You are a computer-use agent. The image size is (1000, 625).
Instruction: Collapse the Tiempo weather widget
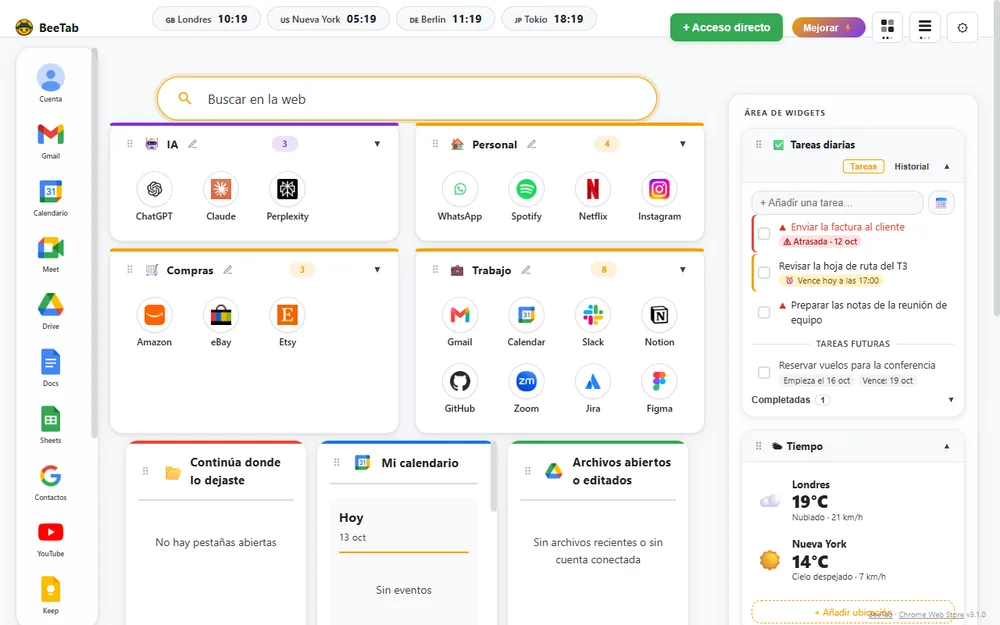(946, 446)
